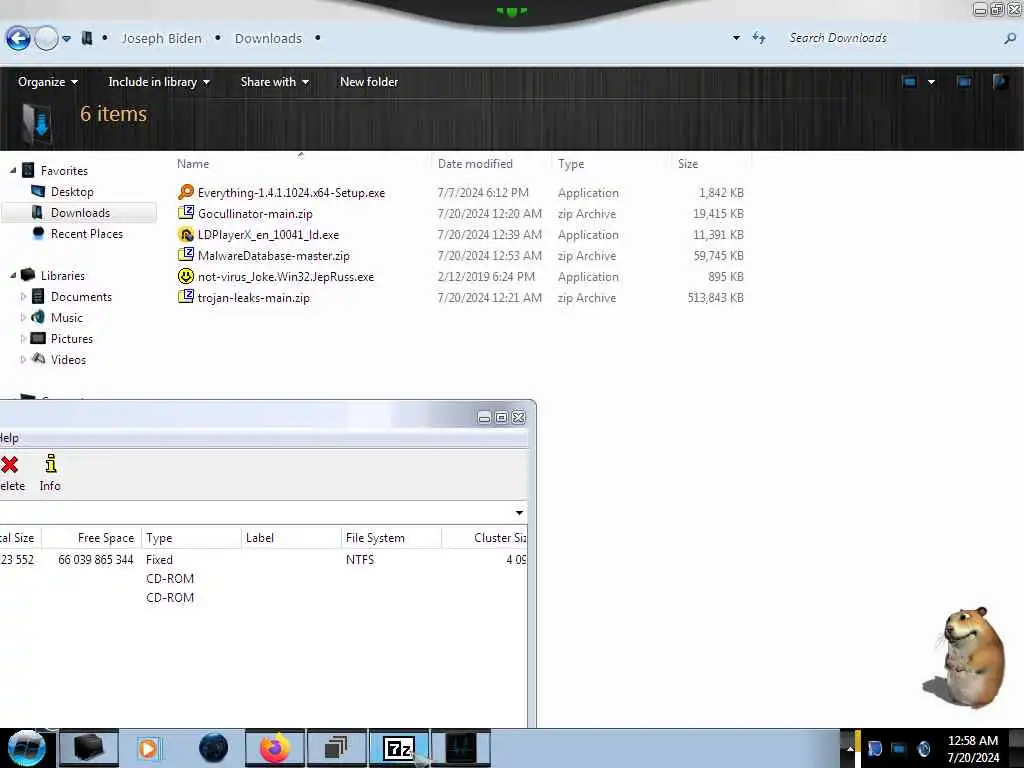Select Joseph Biden in the address breadcrumb
This screenshot has height=768, width=1024.
[x=161, y=39]
